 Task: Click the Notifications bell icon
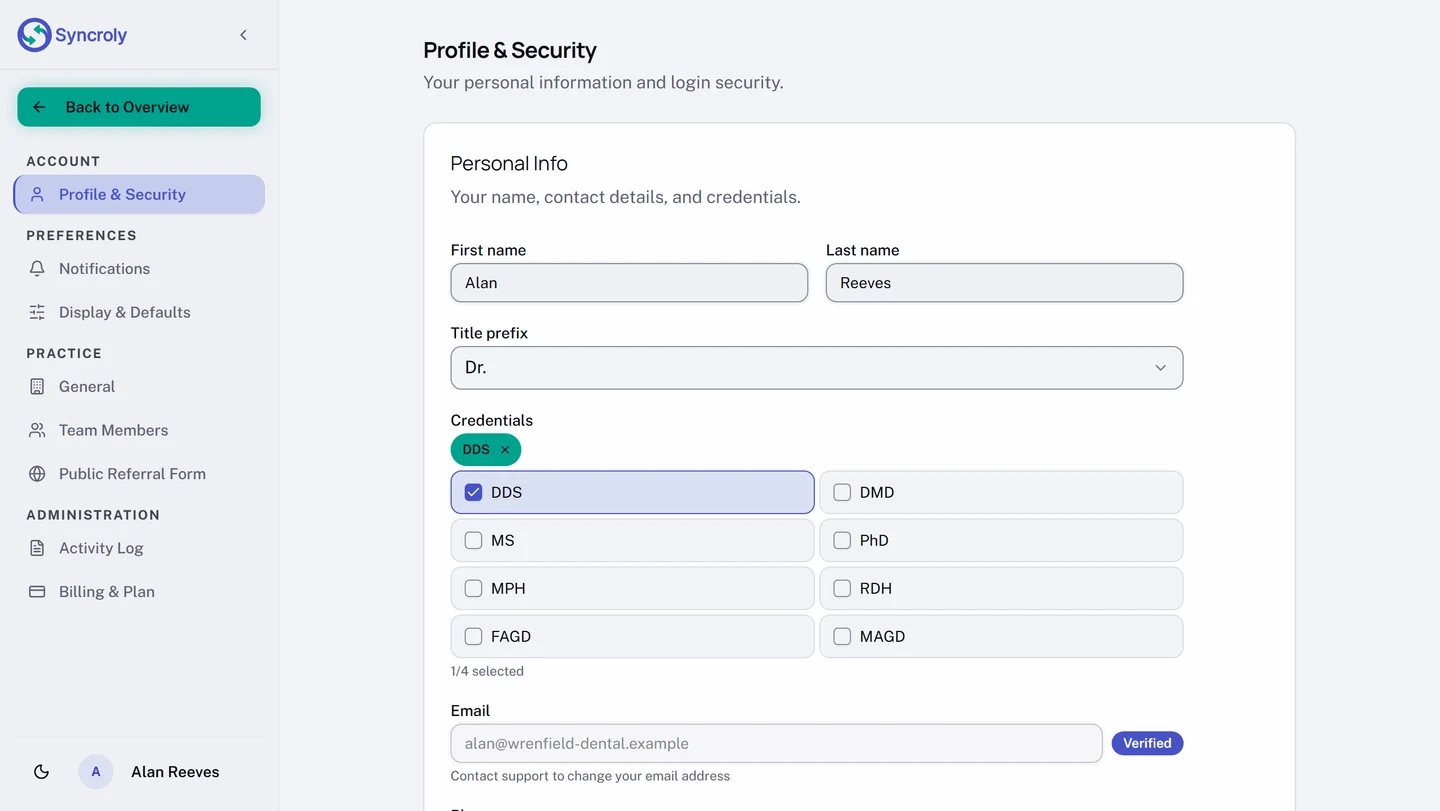[x=37, y=269]
